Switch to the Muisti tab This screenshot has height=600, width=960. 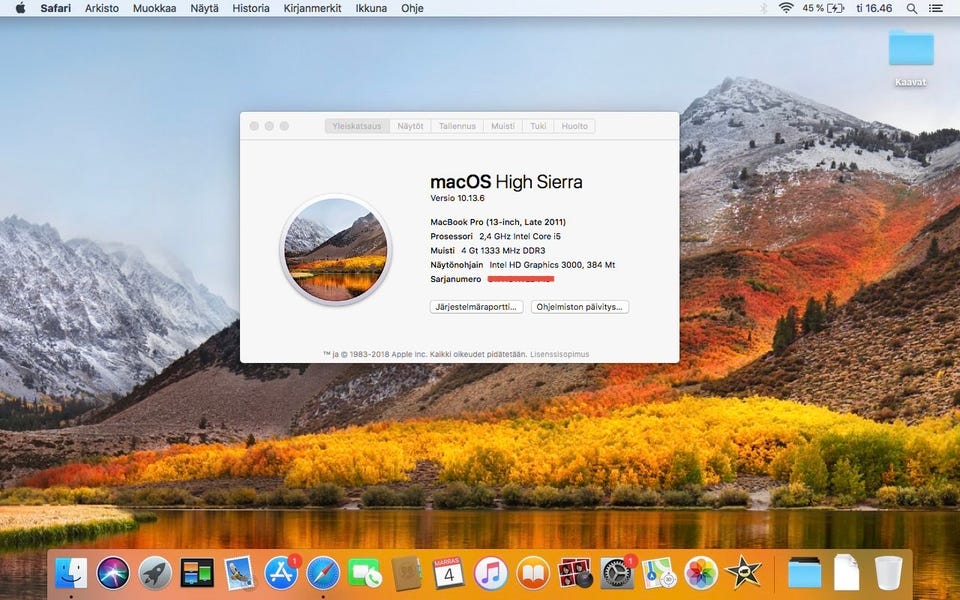503,126
